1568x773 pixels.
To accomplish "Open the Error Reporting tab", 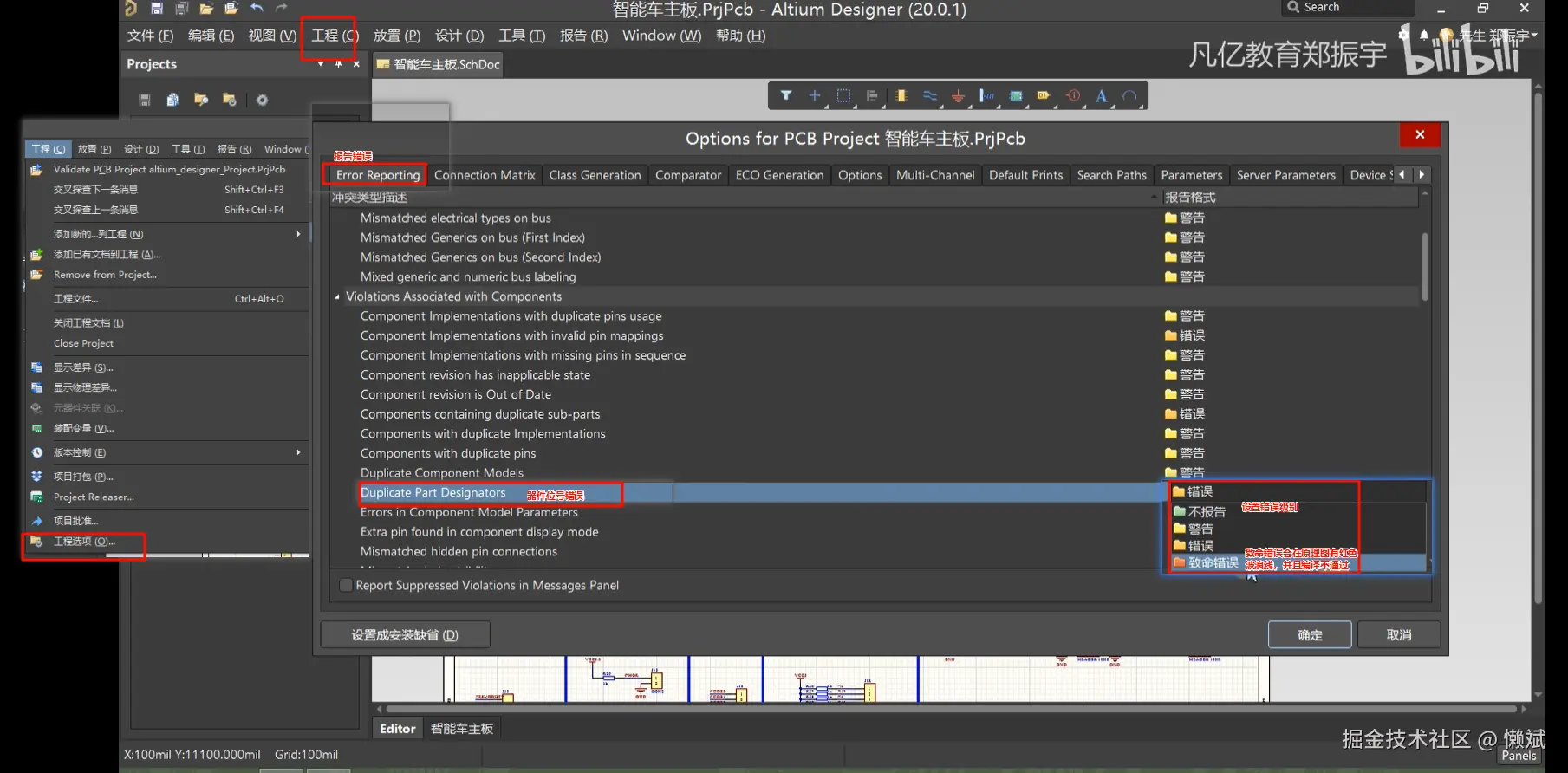I will click(378, 175).
